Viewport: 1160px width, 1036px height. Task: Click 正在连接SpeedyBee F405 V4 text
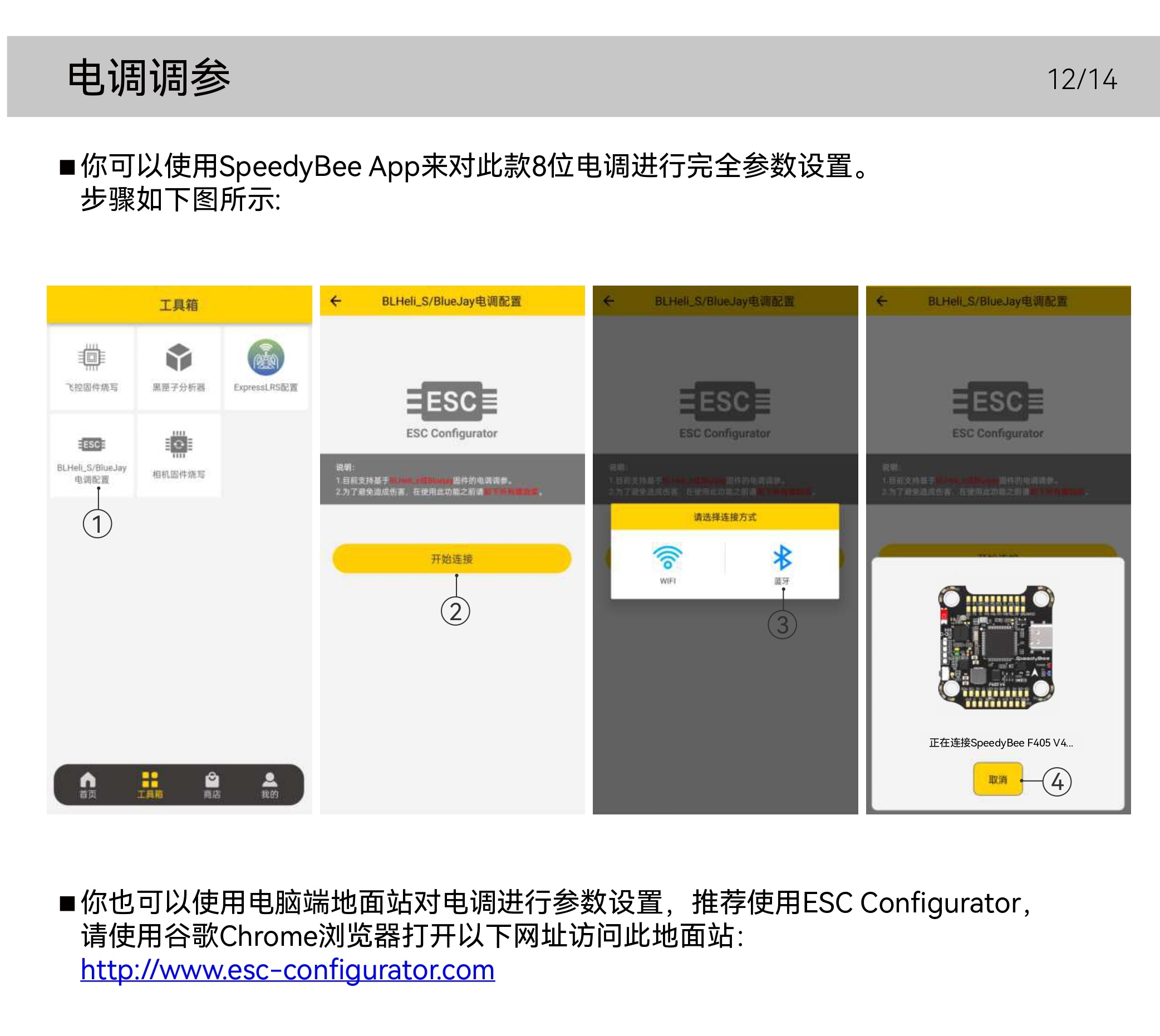pos(1001,743)
